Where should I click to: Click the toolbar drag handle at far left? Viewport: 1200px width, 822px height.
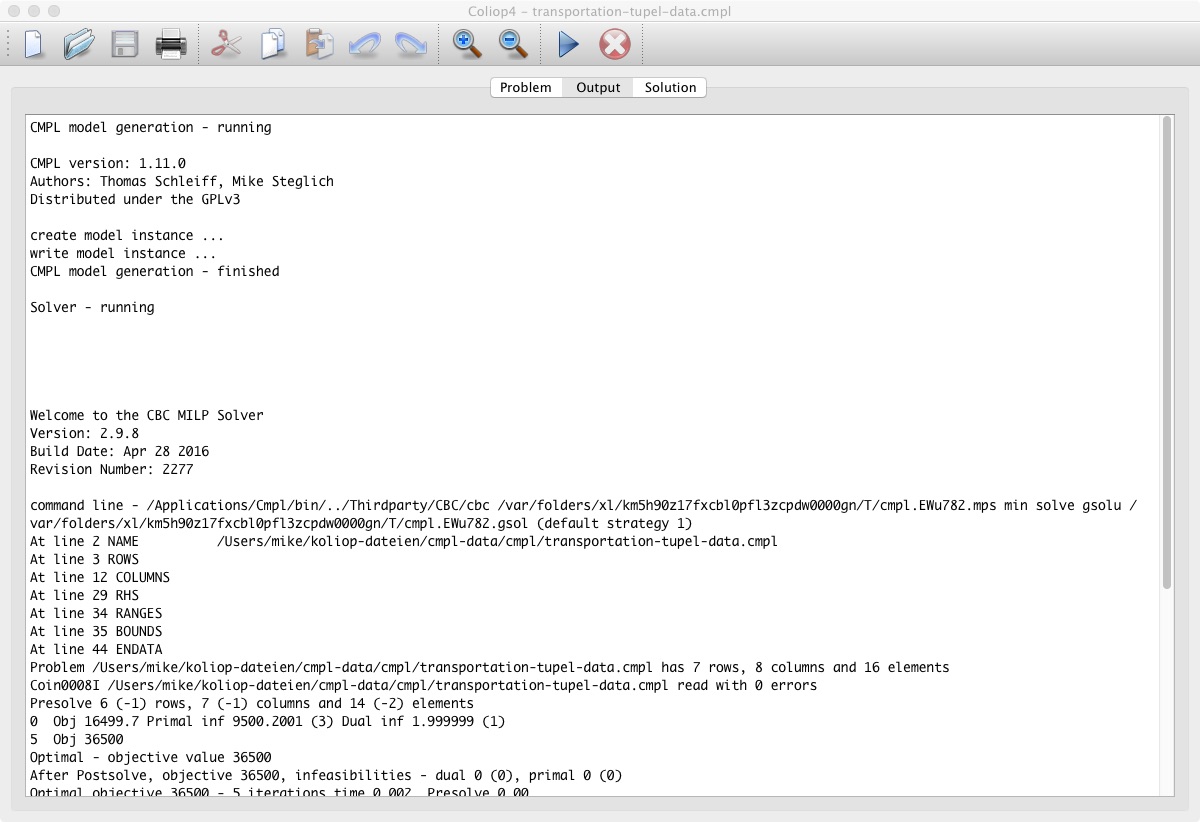pyautogui.click(x=9, y=45)
